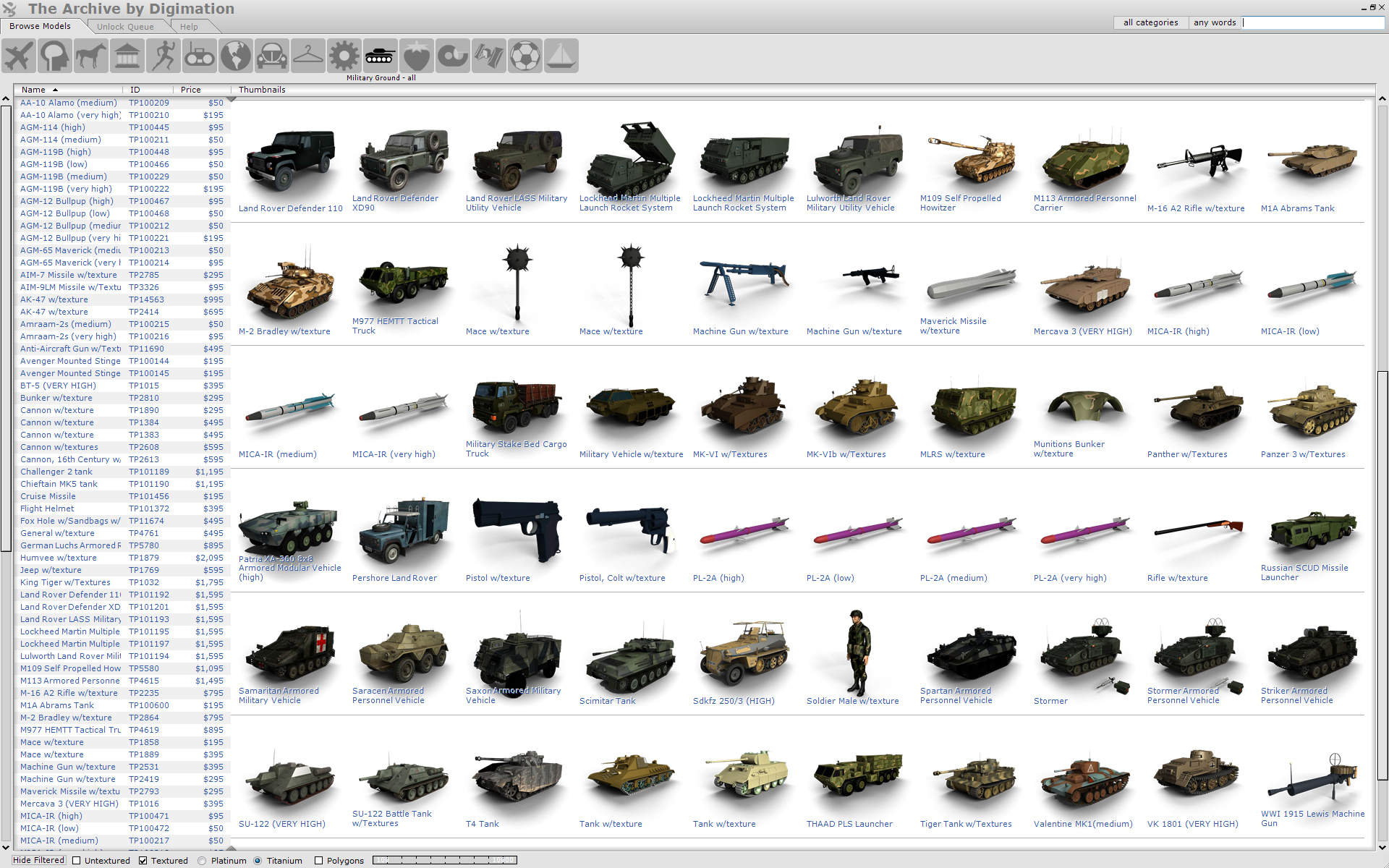The image size is (1389, 868).
Task: Sort the list by the Price column header
Action: pos(203,90)
